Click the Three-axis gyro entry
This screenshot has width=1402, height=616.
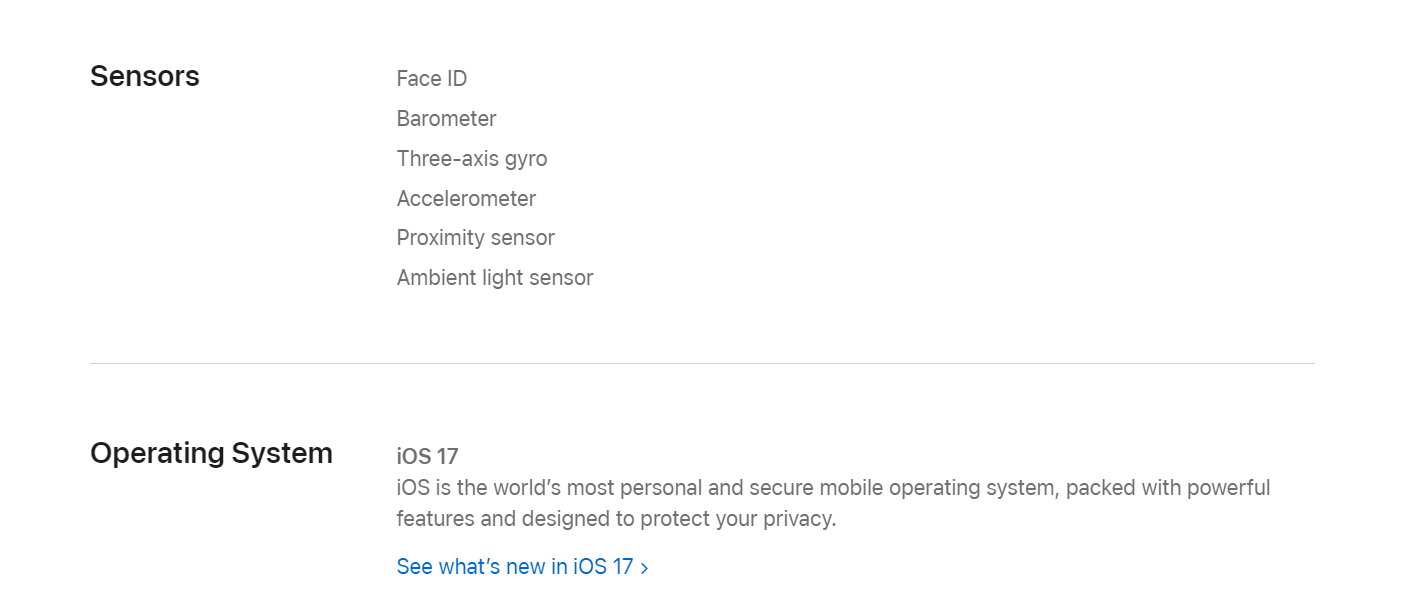(x=472, y=159)
